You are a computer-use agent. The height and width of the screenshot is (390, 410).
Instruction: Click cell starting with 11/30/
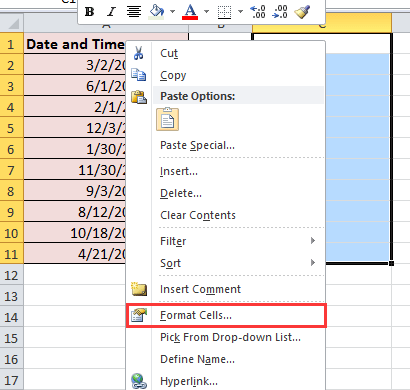[75, 170]
